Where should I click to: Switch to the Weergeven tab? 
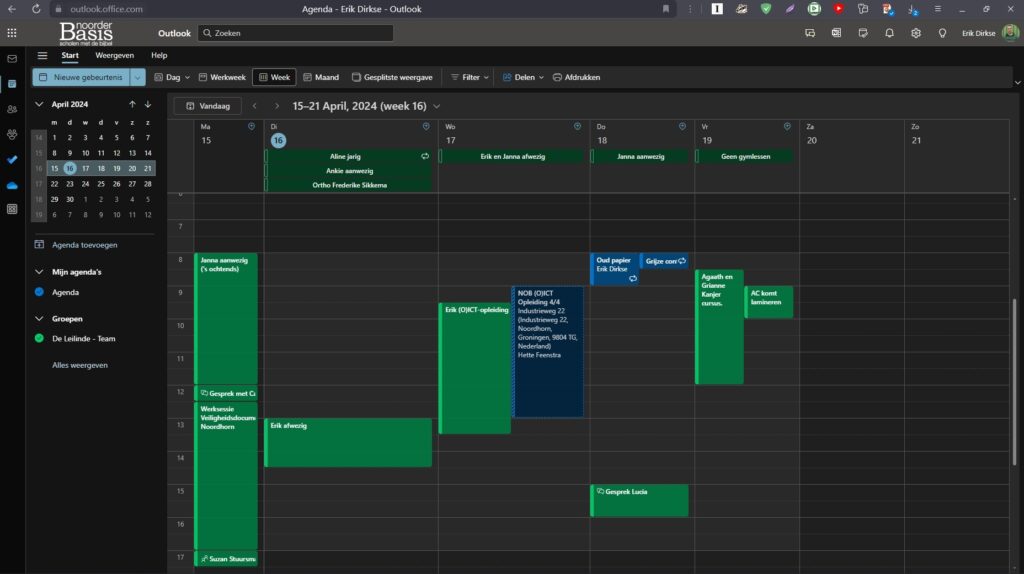115,56
